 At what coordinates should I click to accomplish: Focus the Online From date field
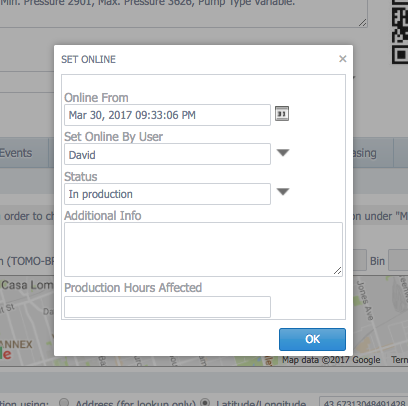167,115
